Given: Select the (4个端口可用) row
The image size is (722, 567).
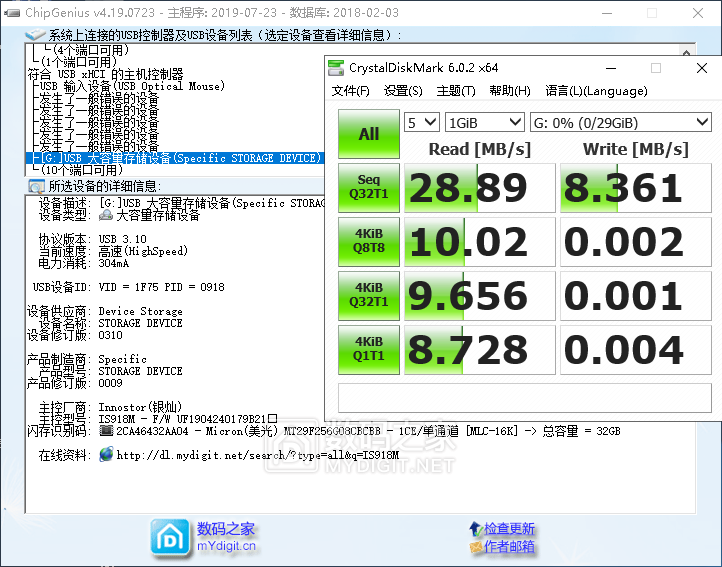Looking at the screenshot, I should [x=91, y=50].
